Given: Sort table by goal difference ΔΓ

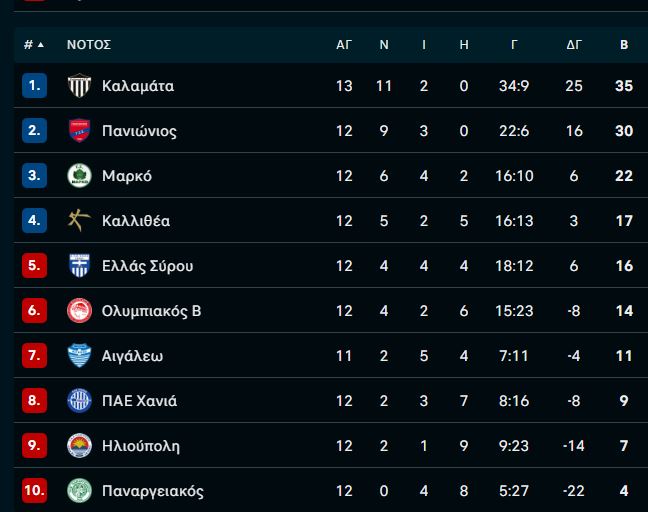Looking at the screenshot, I should (x=574, y=45).
